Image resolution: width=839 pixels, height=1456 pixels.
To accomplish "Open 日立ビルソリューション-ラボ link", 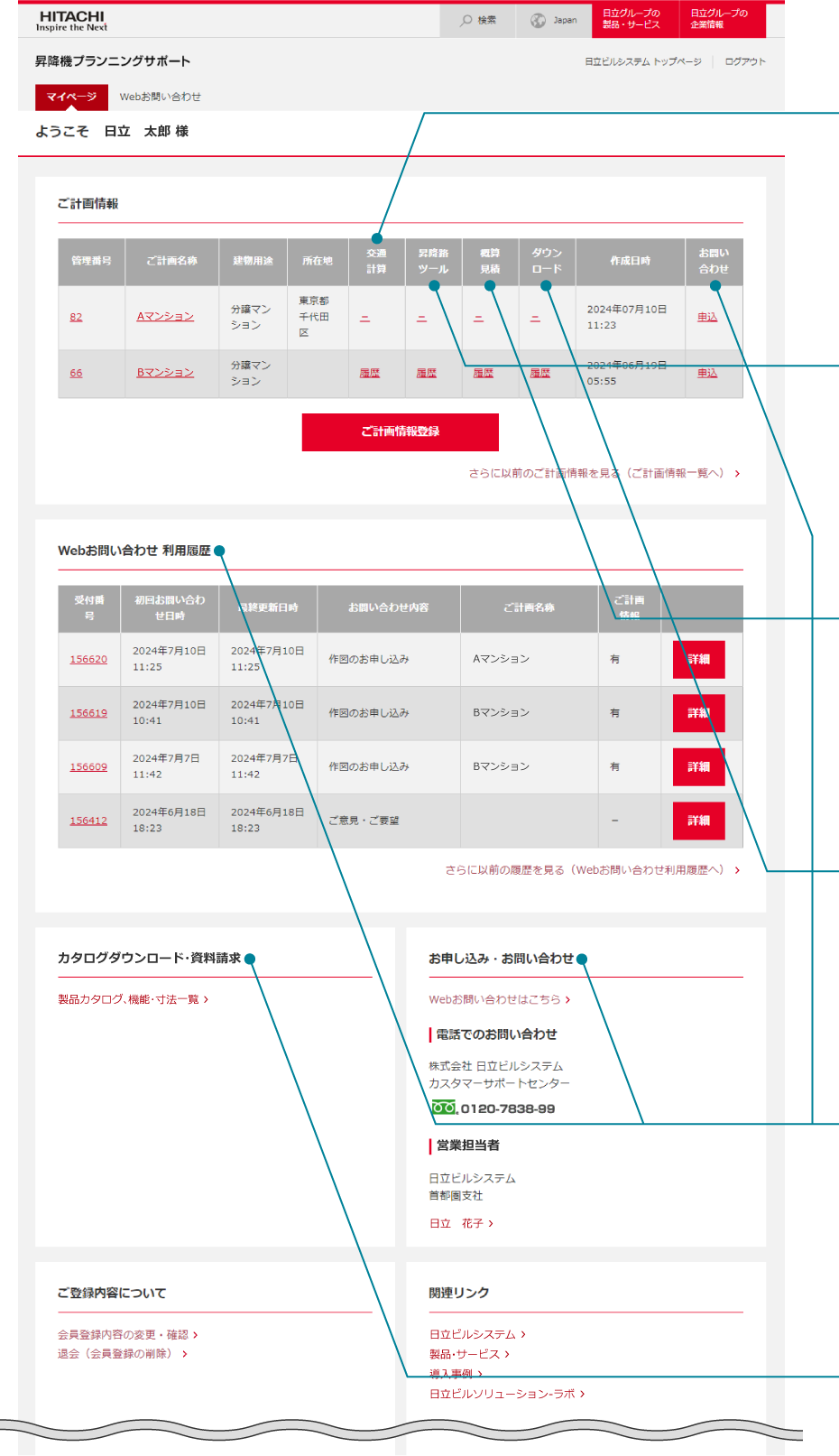I will coord(507,1394).
